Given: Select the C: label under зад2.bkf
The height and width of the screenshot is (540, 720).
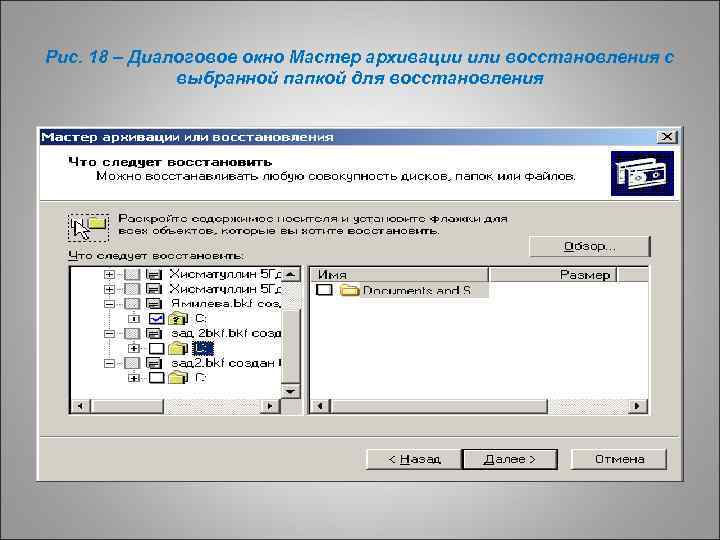Looking at the screenshot, I should point(201,377).
